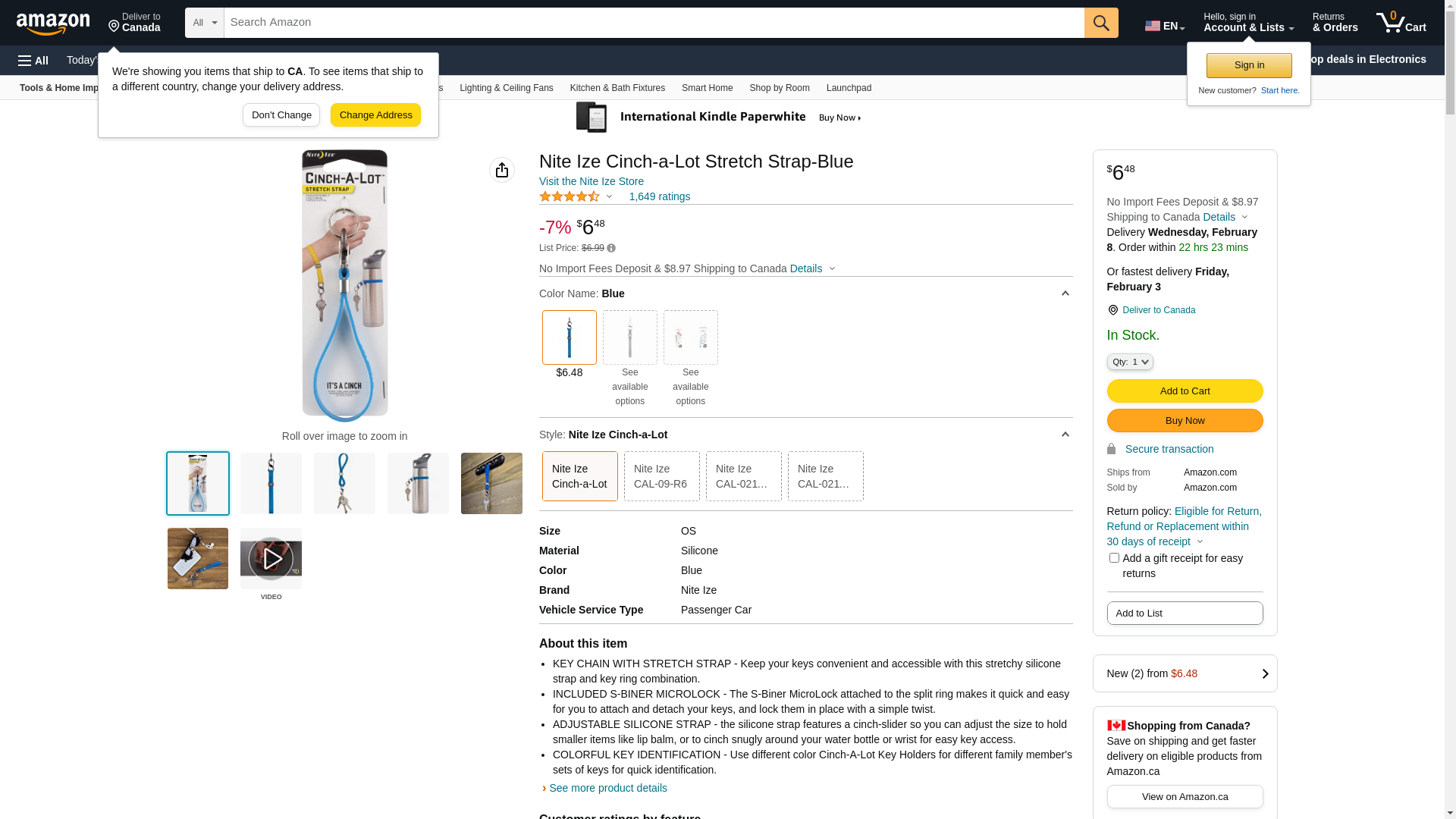This screenshot has height=819, width=1456.
Task: Select the Nite Ize Cinch-a-Lot style option
Action: point(579,476)
